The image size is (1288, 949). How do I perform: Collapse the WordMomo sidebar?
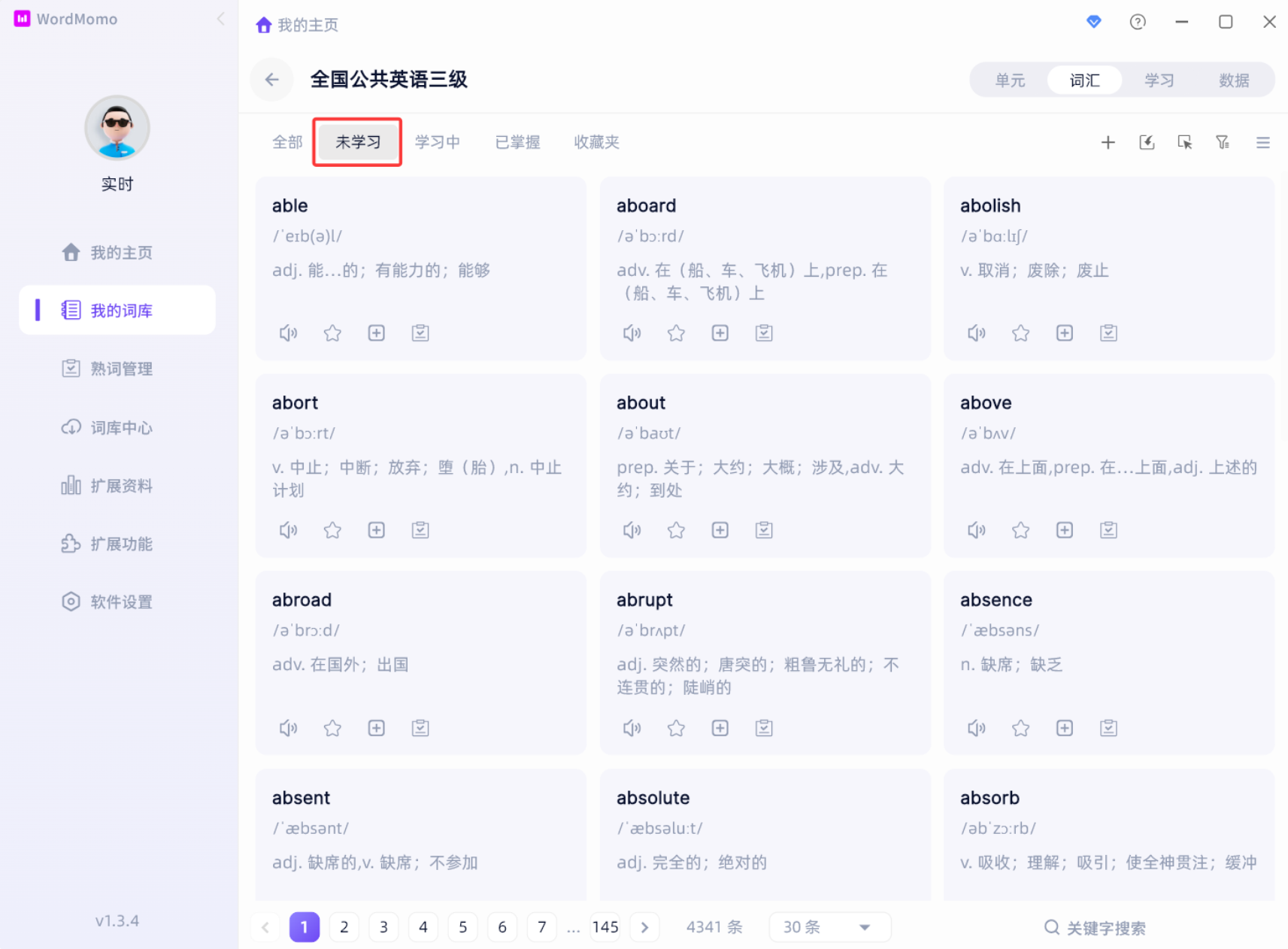[221, 19]
